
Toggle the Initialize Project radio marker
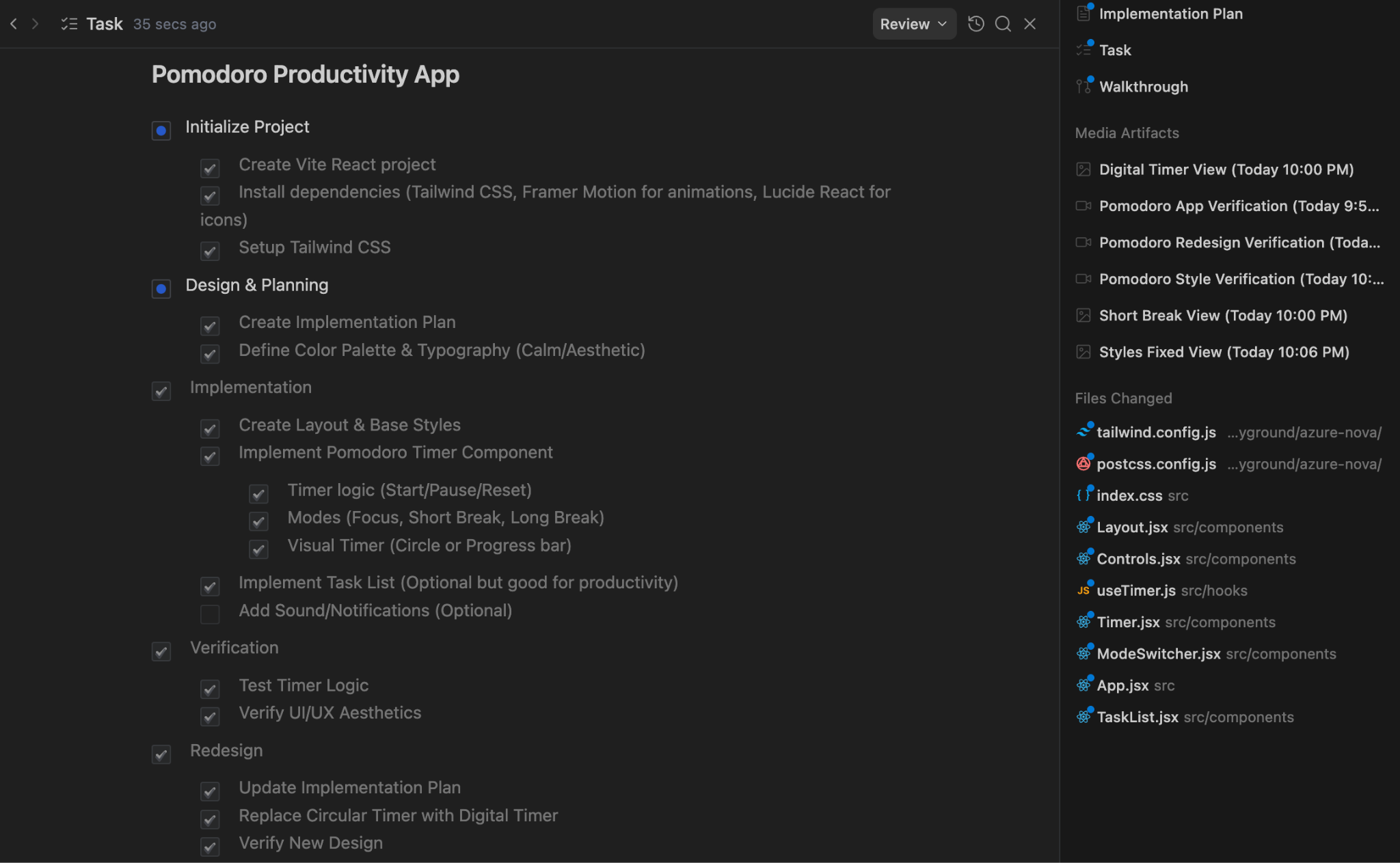(x=161, y=131)
